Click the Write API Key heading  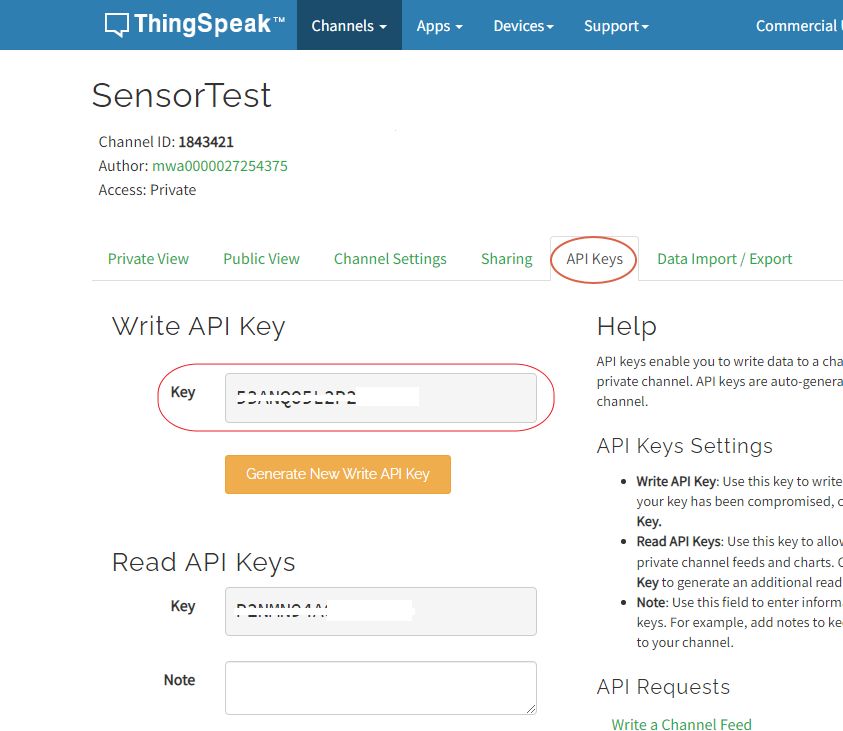198,326
